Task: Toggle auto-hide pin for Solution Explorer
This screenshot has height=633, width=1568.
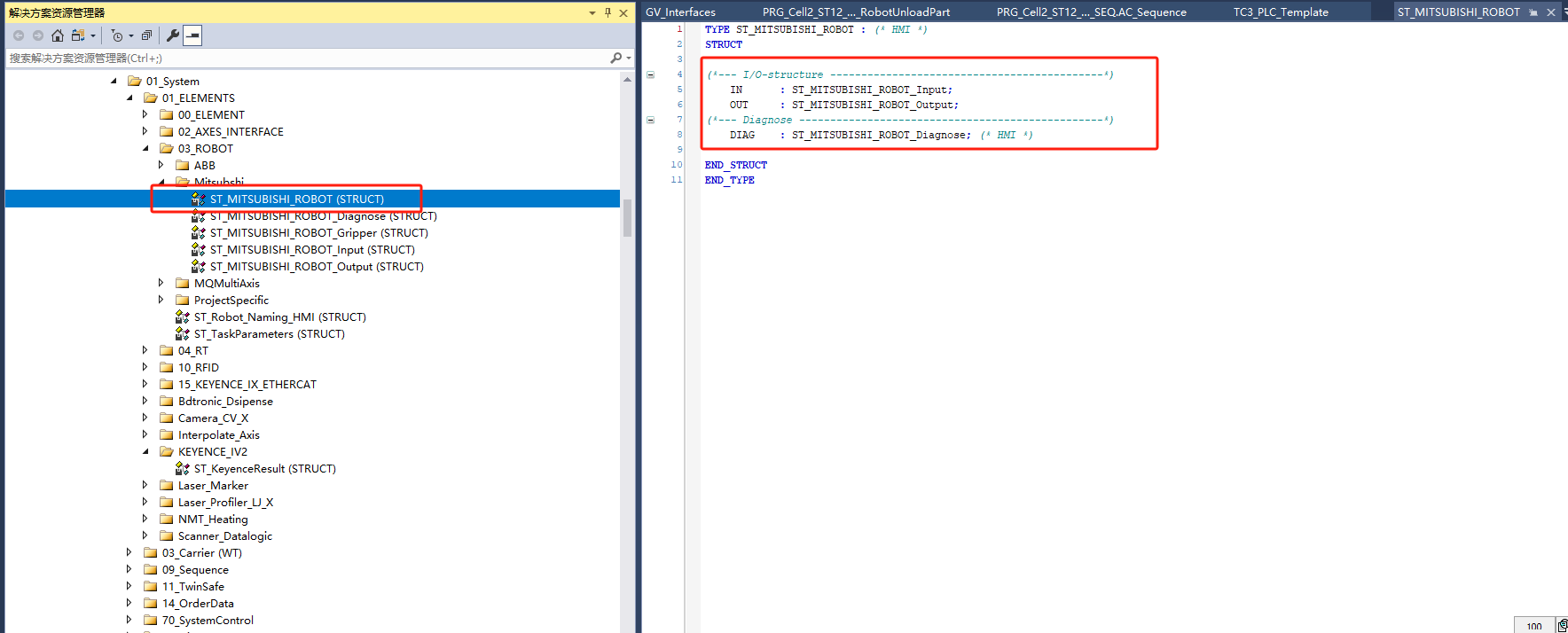Action: [x=608, y=12]
